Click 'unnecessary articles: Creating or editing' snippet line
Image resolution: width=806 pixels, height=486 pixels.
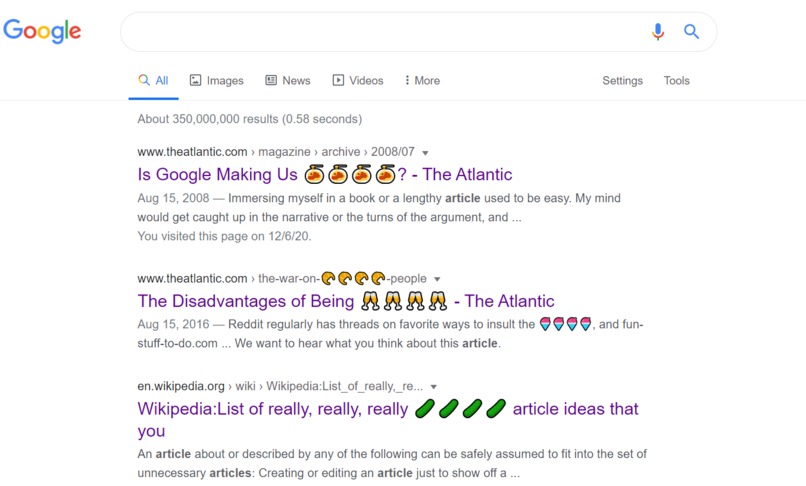pyautogui.click(x=328, y=473)
